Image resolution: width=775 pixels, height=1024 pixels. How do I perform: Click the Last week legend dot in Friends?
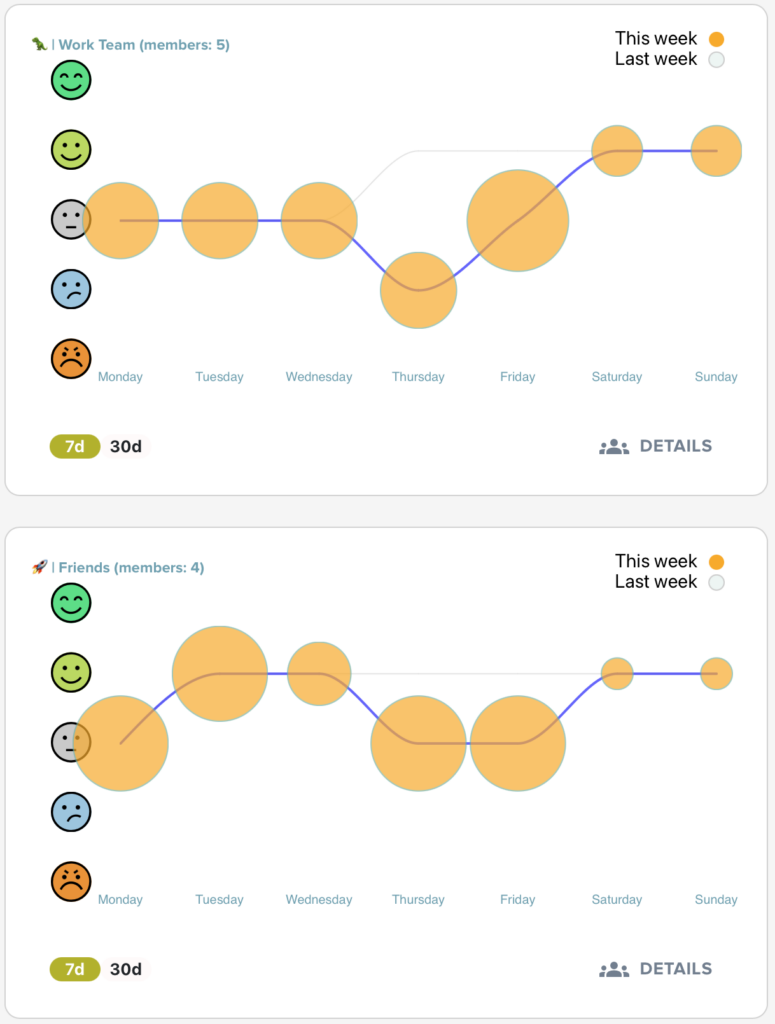pyautogui.click(x=716, y=583)
